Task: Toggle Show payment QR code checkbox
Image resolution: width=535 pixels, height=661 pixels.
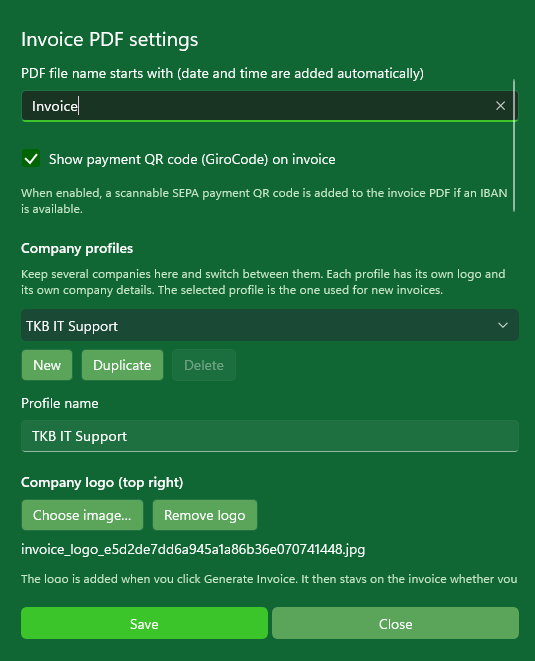Action: (x=31, y=159)
